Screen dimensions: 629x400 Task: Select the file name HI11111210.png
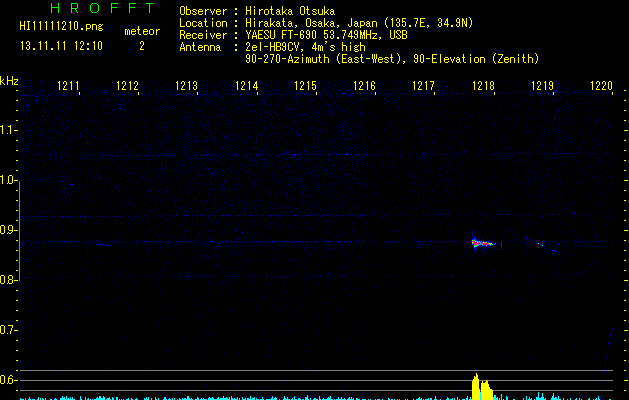coord(61,27)
